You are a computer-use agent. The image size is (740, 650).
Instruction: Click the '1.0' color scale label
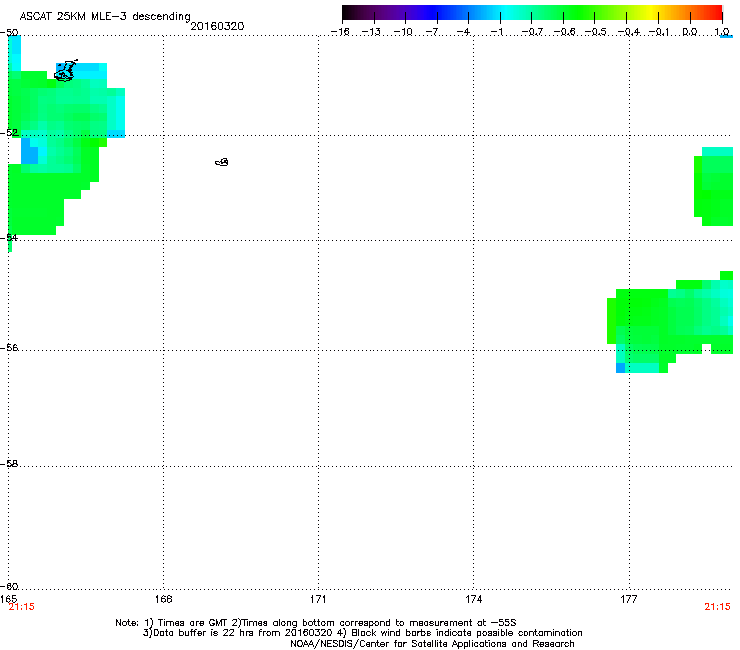coord(722,32)
